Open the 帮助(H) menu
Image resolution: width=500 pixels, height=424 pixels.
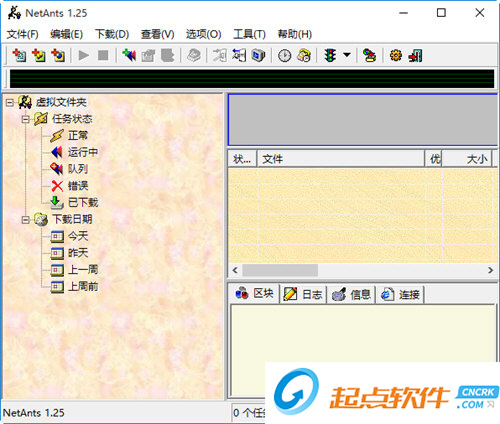point(295,34)
